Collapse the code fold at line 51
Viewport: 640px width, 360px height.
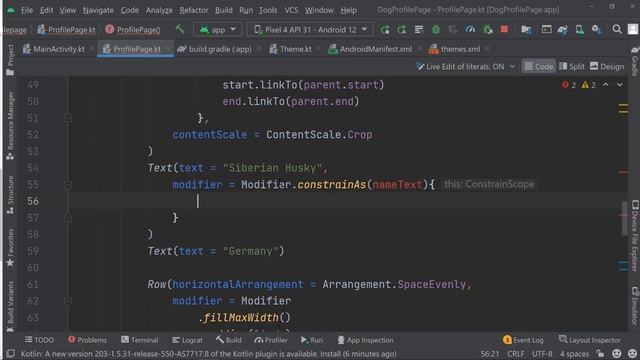click(68, 118)
